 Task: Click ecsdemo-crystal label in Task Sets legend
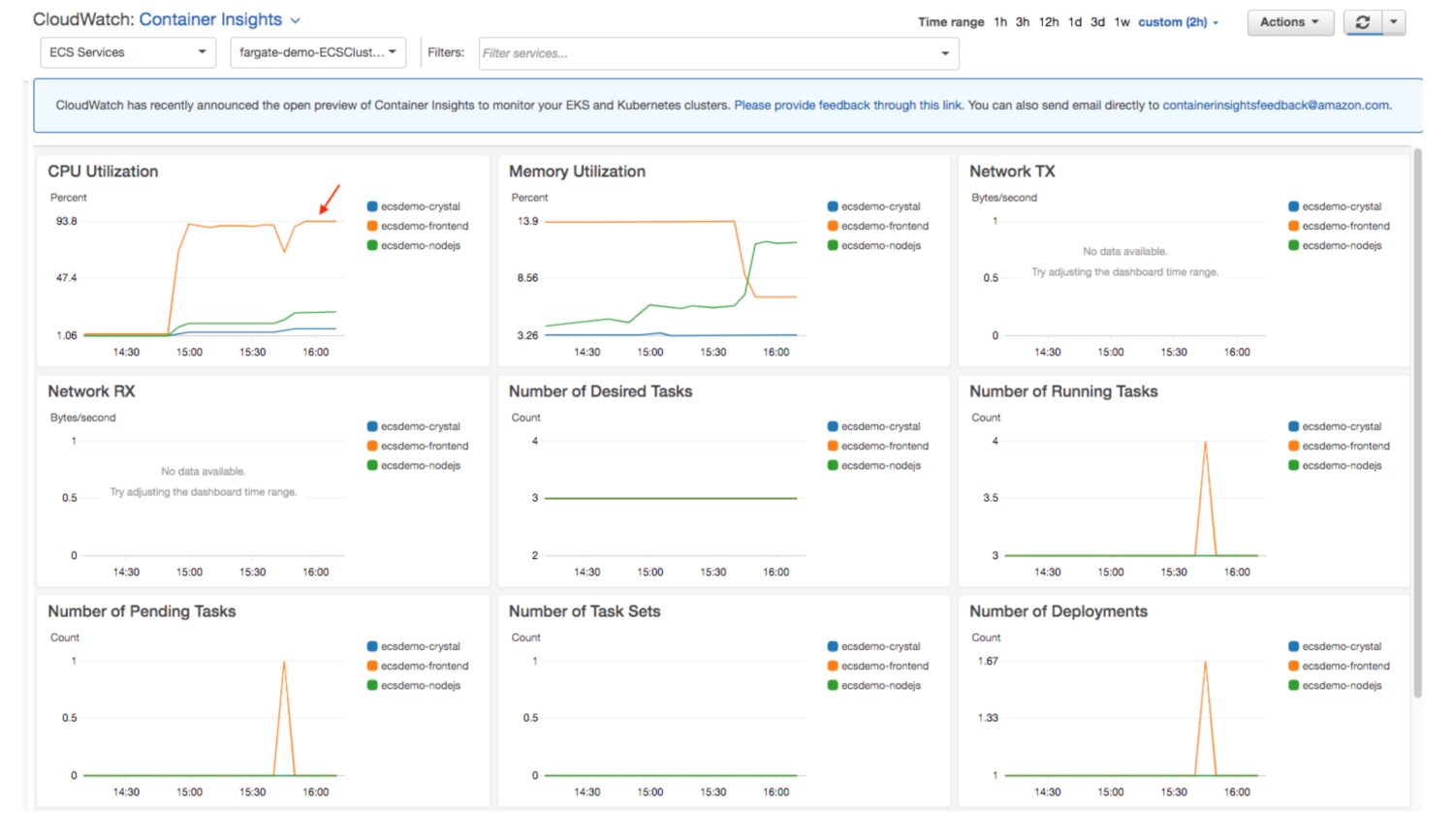(x=881, y=646)
